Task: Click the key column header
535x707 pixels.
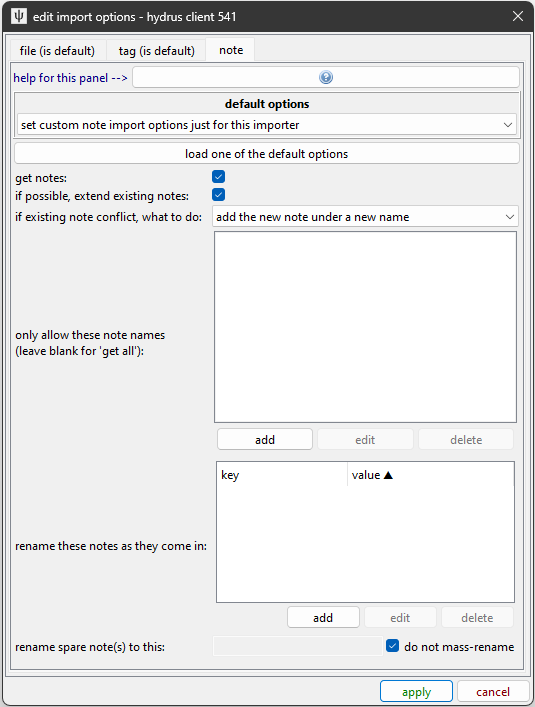Action: (282, 475)
